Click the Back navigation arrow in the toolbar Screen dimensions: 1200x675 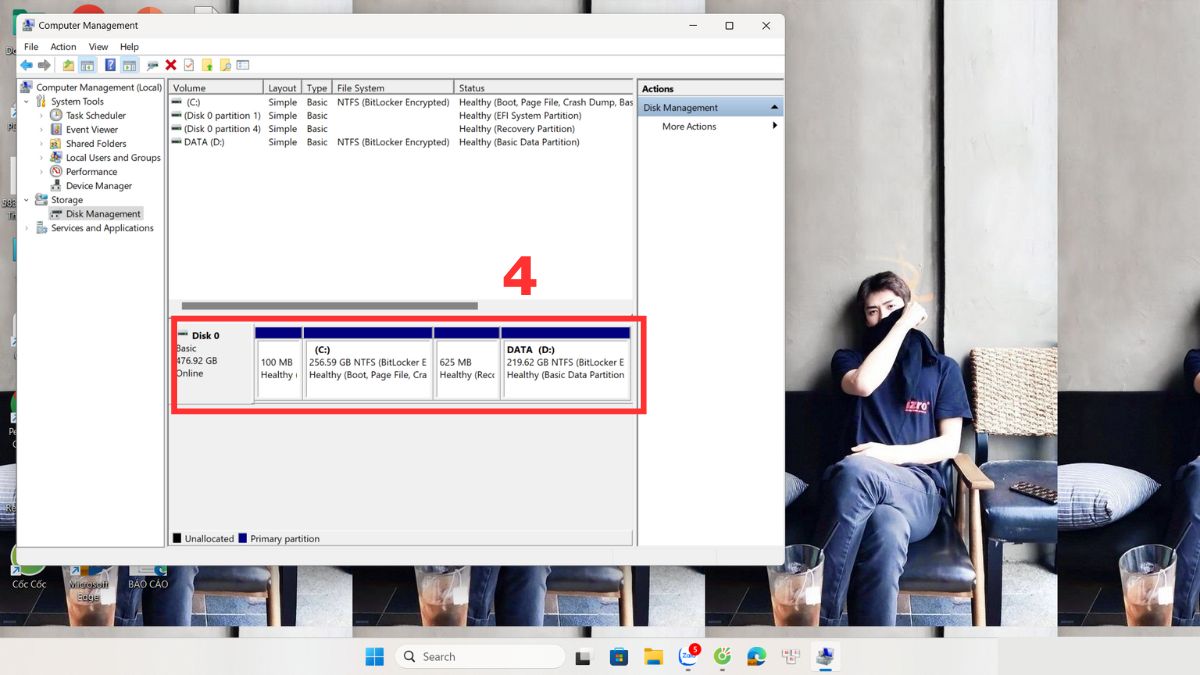pos(27,64)
